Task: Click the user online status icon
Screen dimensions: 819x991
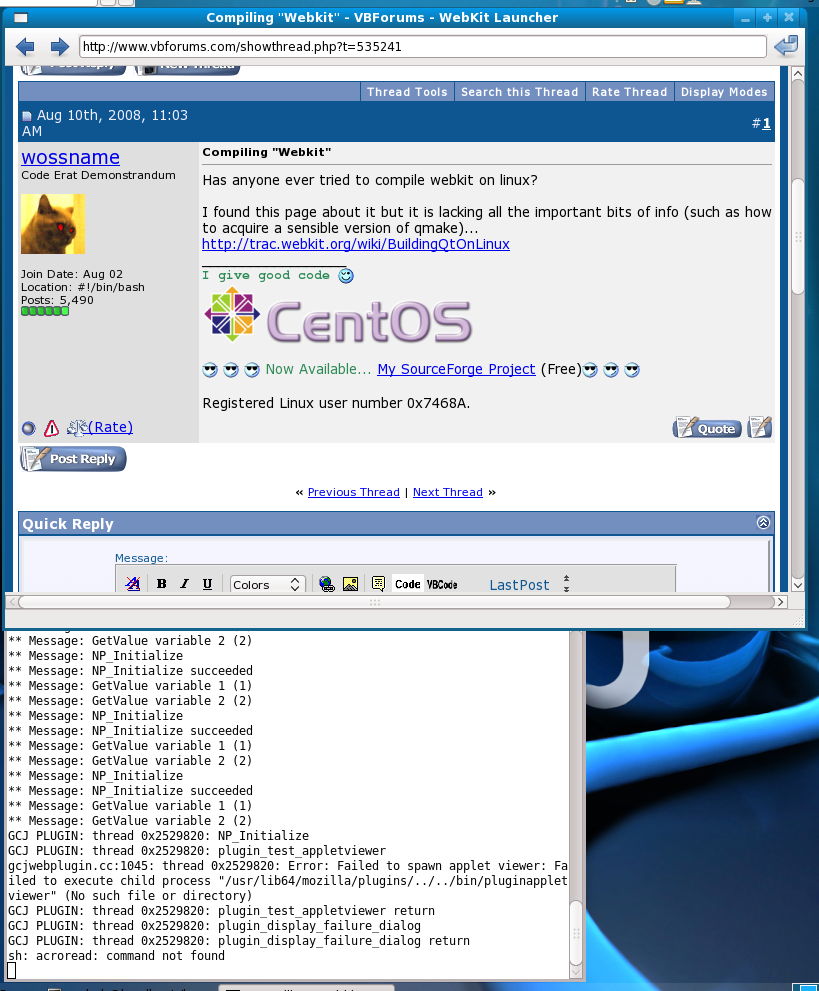Action: 28,429
